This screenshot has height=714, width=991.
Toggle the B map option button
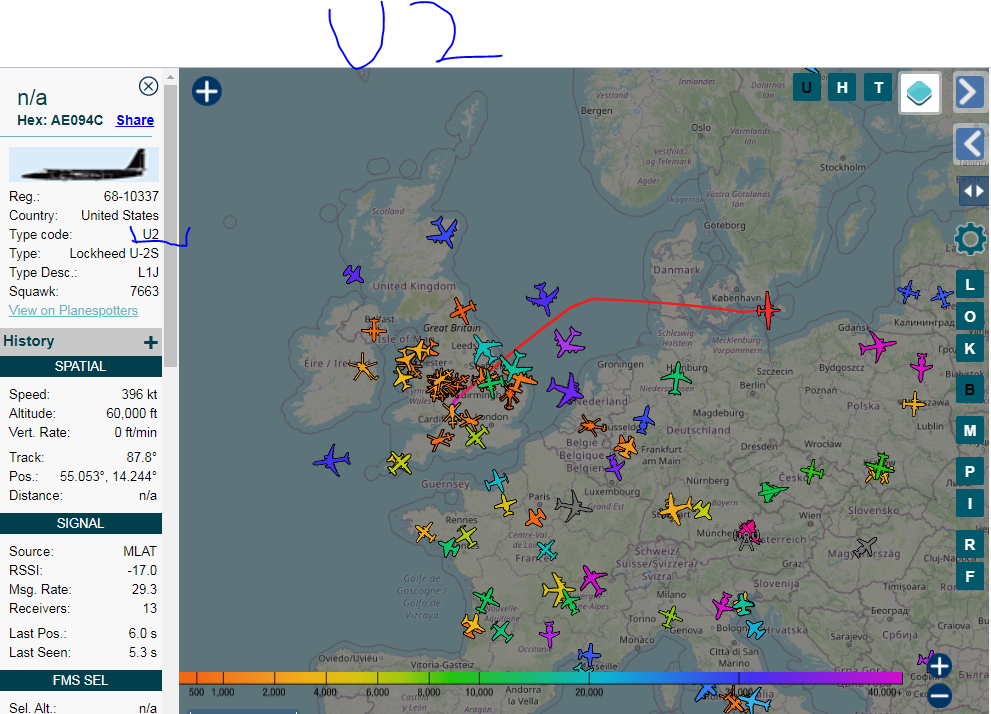970,389
